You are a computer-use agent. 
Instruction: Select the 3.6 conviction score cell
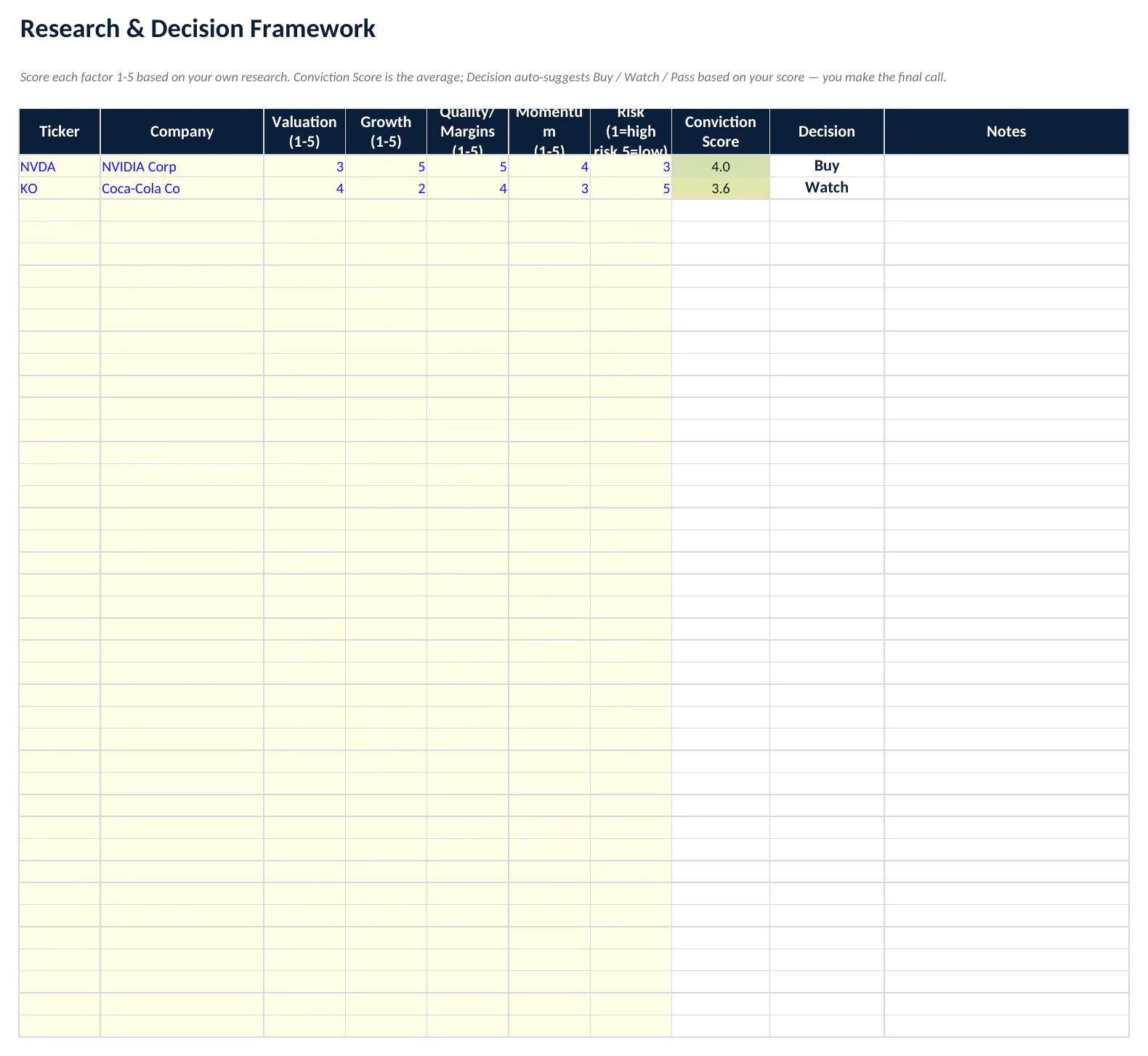tap(721, 188)
